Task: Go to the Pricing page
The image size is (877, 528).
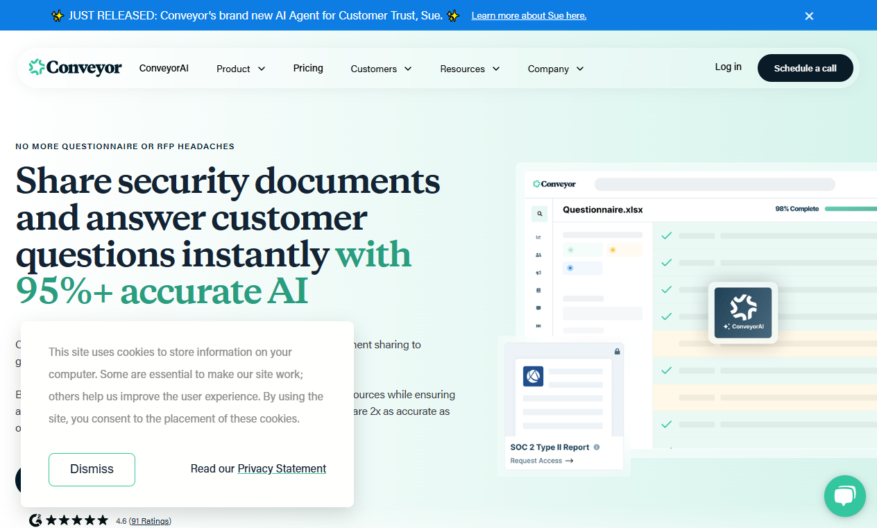Action: (308, 68)
